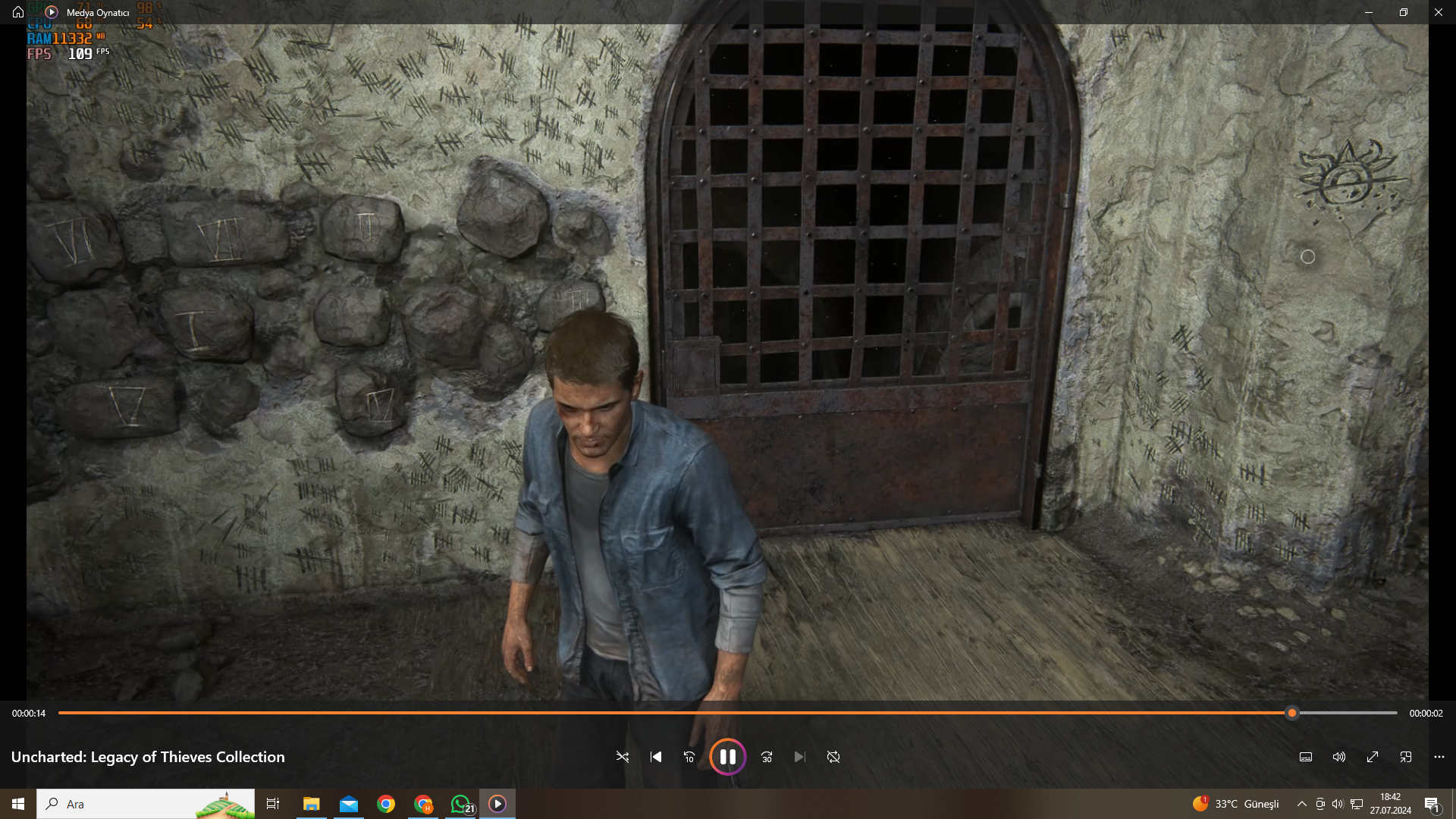1456x819 pixels.
Task: Enter full screen mode
Action: tap(1373, 757)
